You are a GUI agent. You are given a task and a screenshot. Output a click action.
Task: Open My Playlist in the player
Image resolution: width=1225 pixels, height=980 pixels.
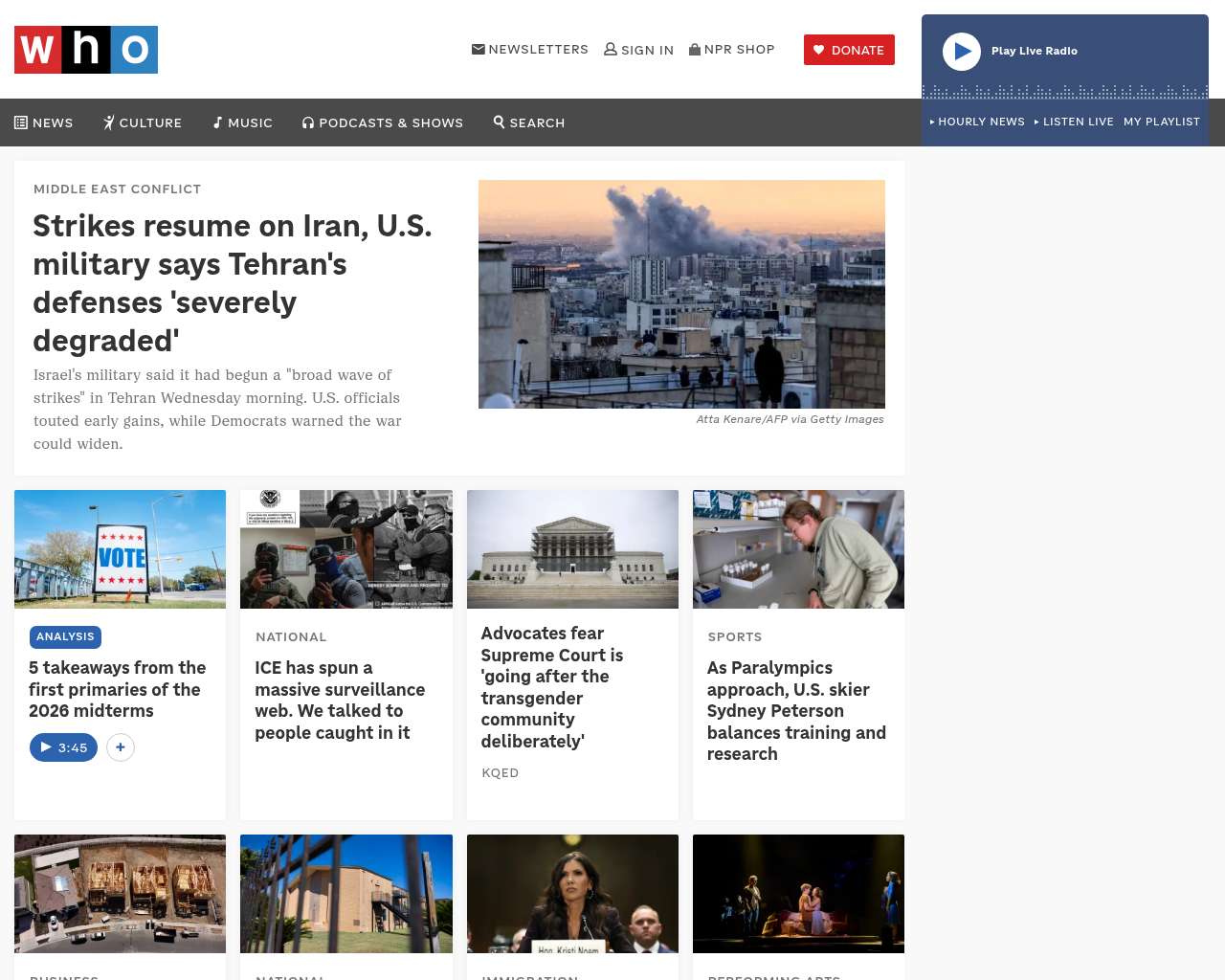(1161, 122)
